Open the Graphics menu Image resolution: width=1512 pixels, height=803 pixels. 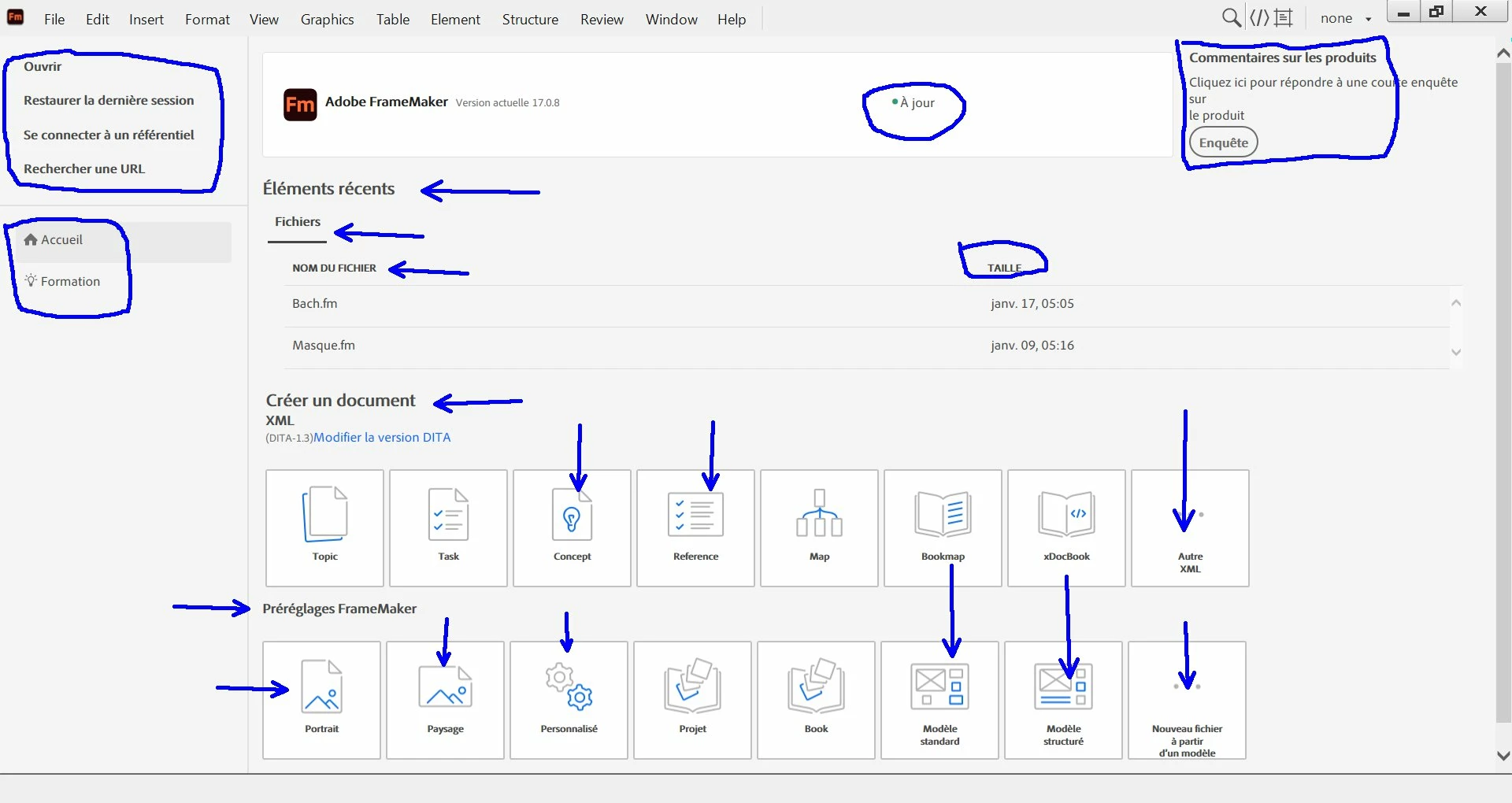point(327,19)
